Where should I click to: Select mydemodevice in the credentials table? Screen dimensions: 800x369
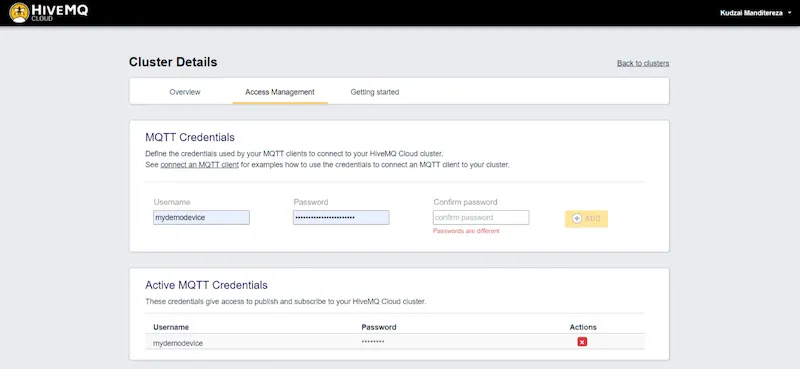pyautogui.click(x=178, y=343)
